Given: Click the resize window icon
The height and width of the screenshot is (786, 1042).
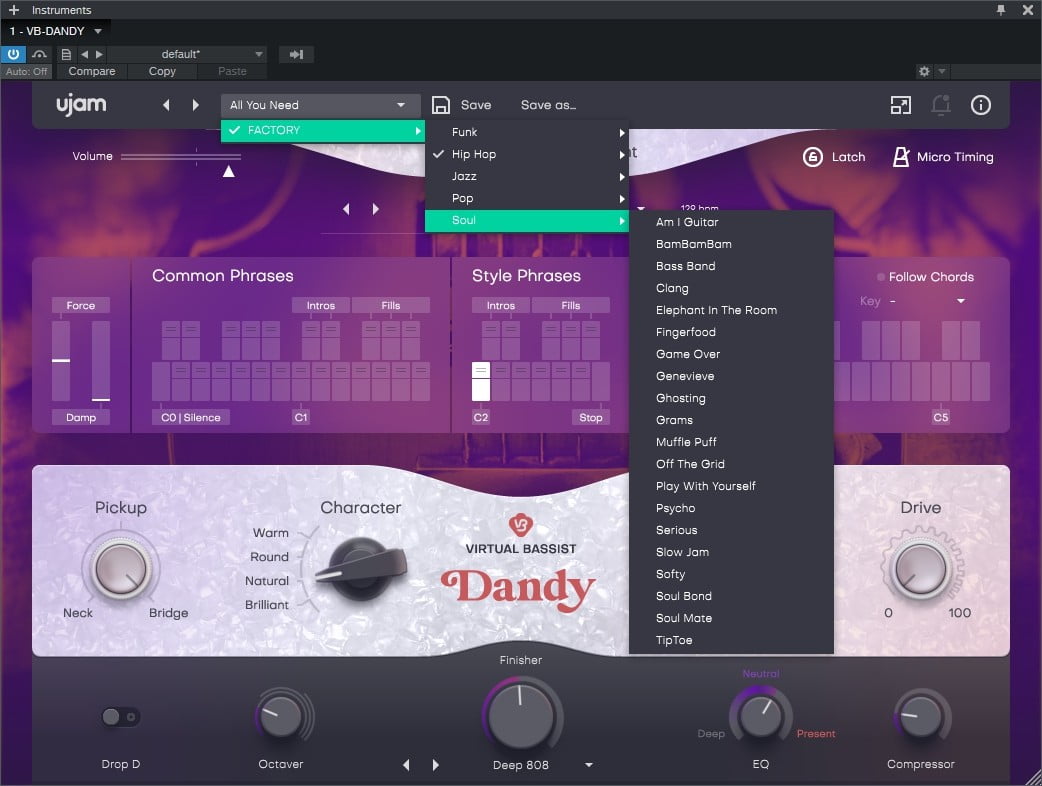Looking at the screenshot, I should point(900,105).
